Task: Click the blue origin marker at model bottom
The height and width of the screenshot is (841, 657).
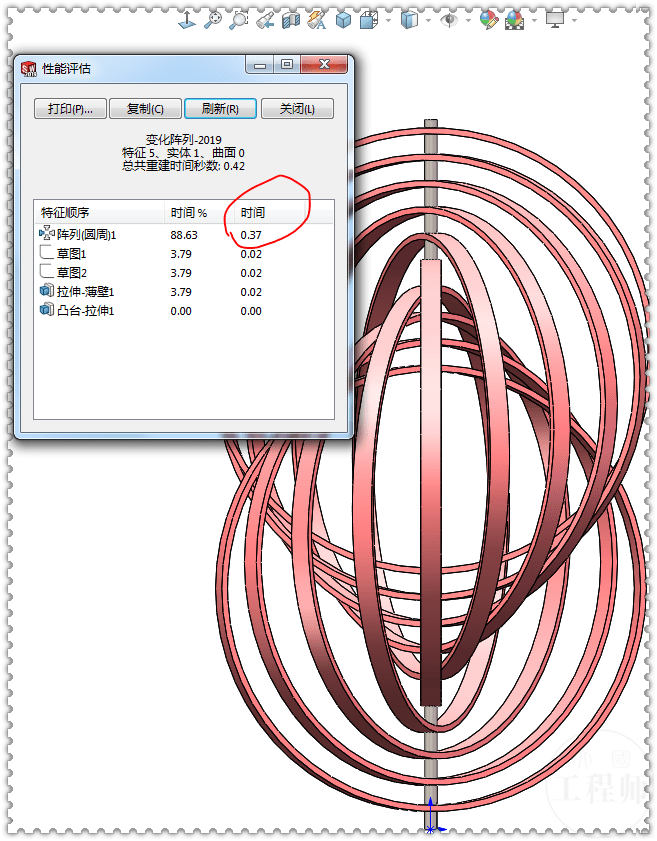Action: point(431,829)
